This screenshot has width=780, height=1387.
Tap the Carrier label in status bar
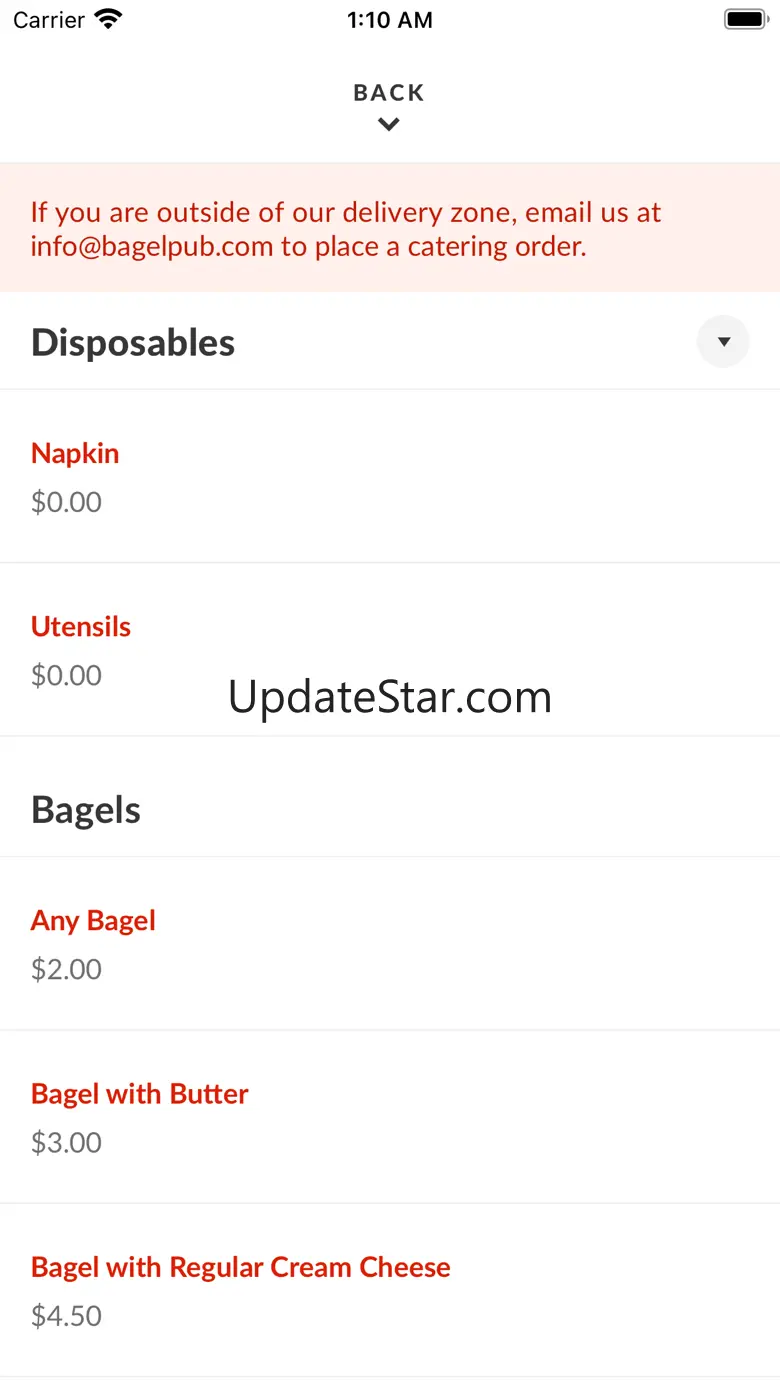coord(49,20)
